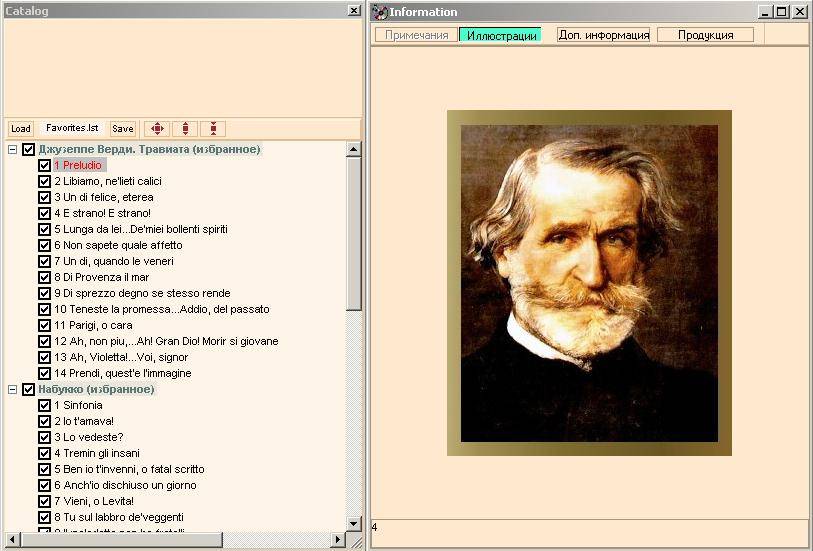Click the Verdi portrait illustration

(589, 283)
